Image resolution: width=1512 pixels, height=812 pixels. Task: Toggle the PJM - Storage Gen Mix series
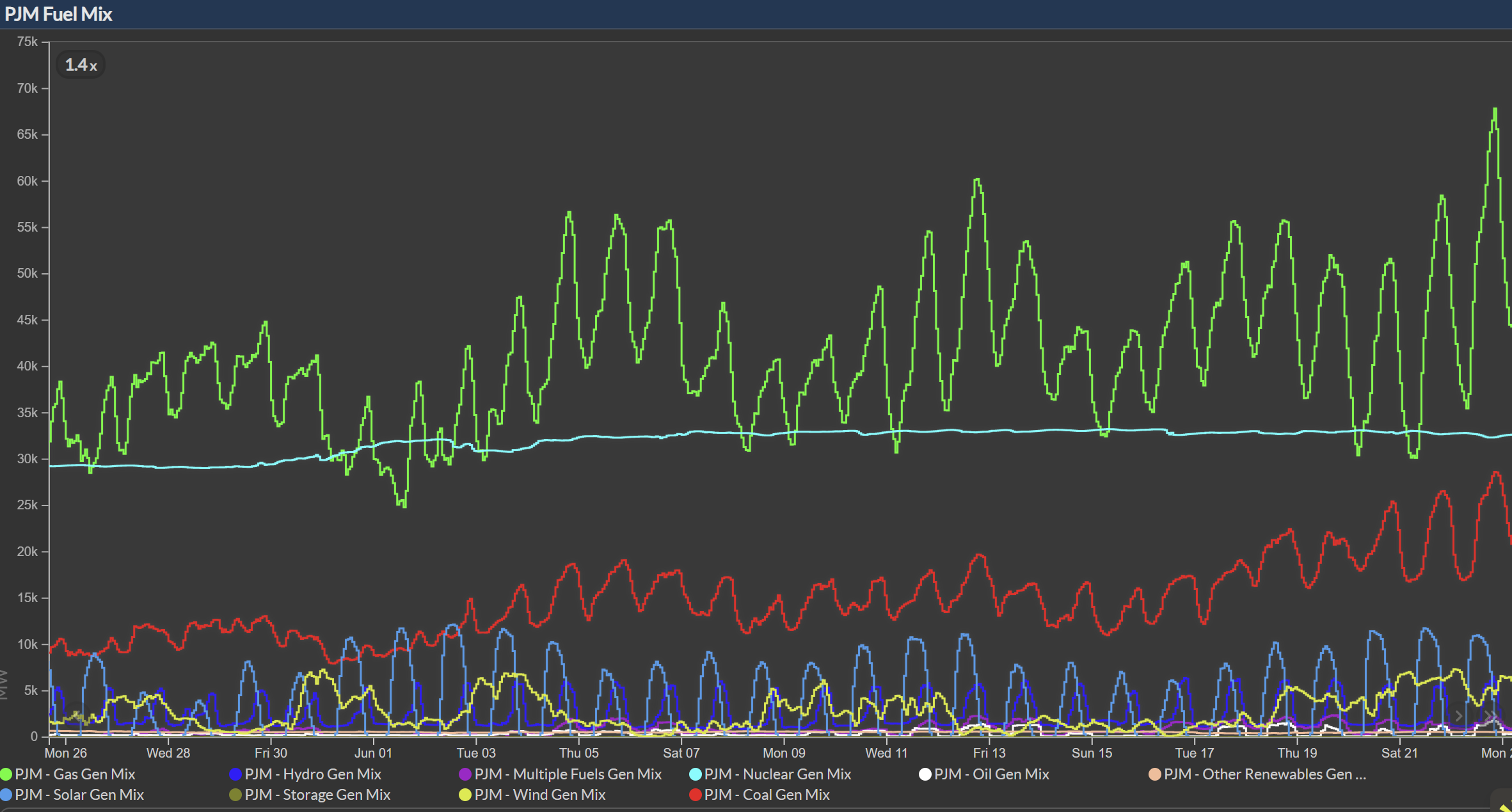click(310, 795)
